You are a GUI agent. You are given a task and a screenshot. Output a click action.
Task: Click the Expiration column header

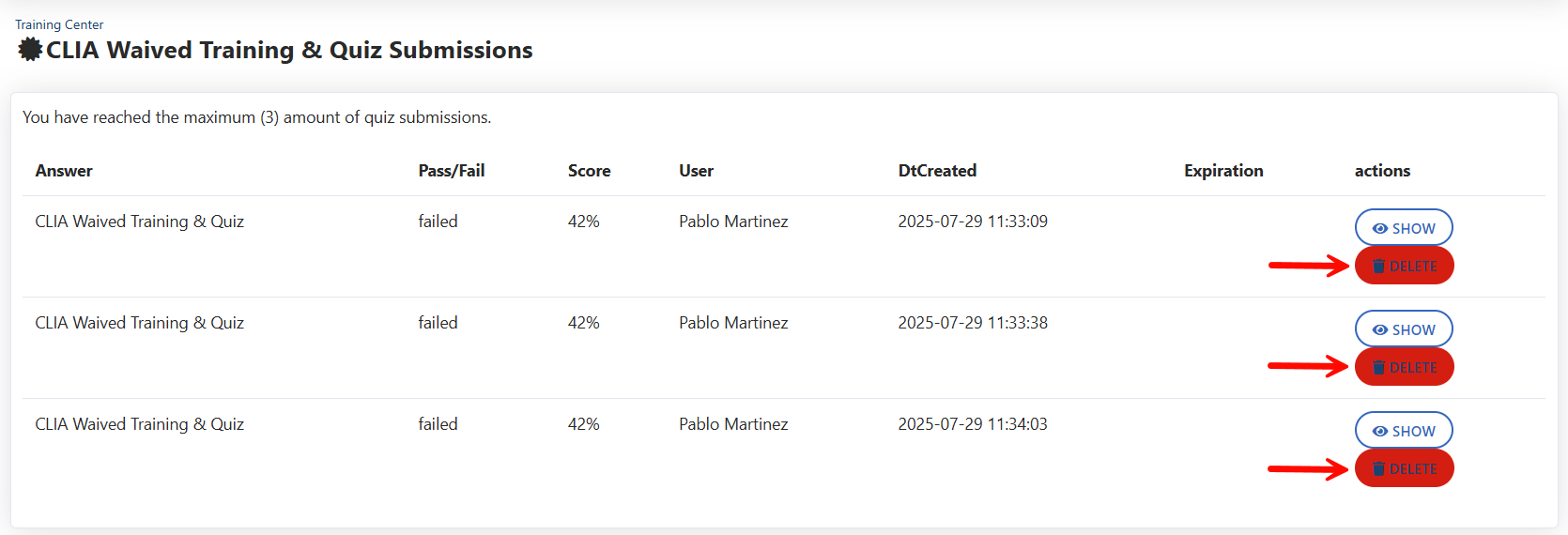coord(1223,171)
